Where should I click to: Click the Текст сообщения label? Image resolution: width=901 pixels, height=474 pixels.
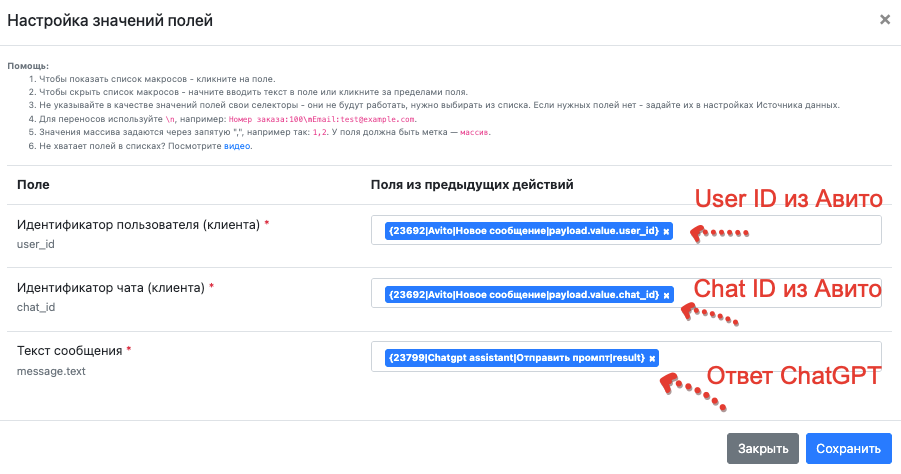click(x=70, y=351)
